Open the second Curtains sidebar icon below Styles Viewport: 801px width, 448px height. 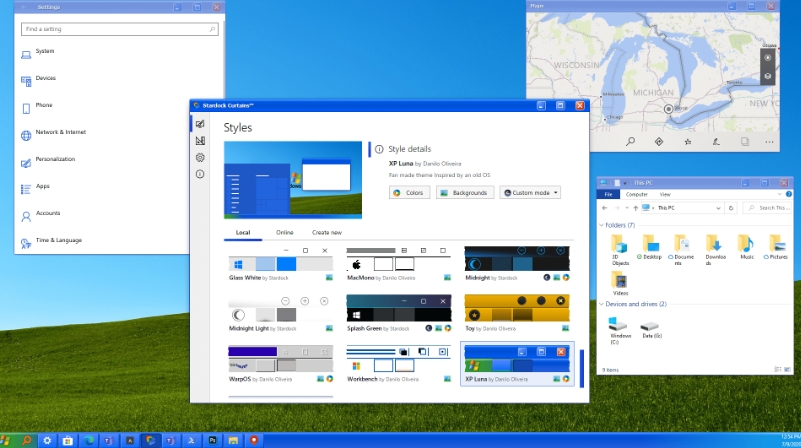200,140
